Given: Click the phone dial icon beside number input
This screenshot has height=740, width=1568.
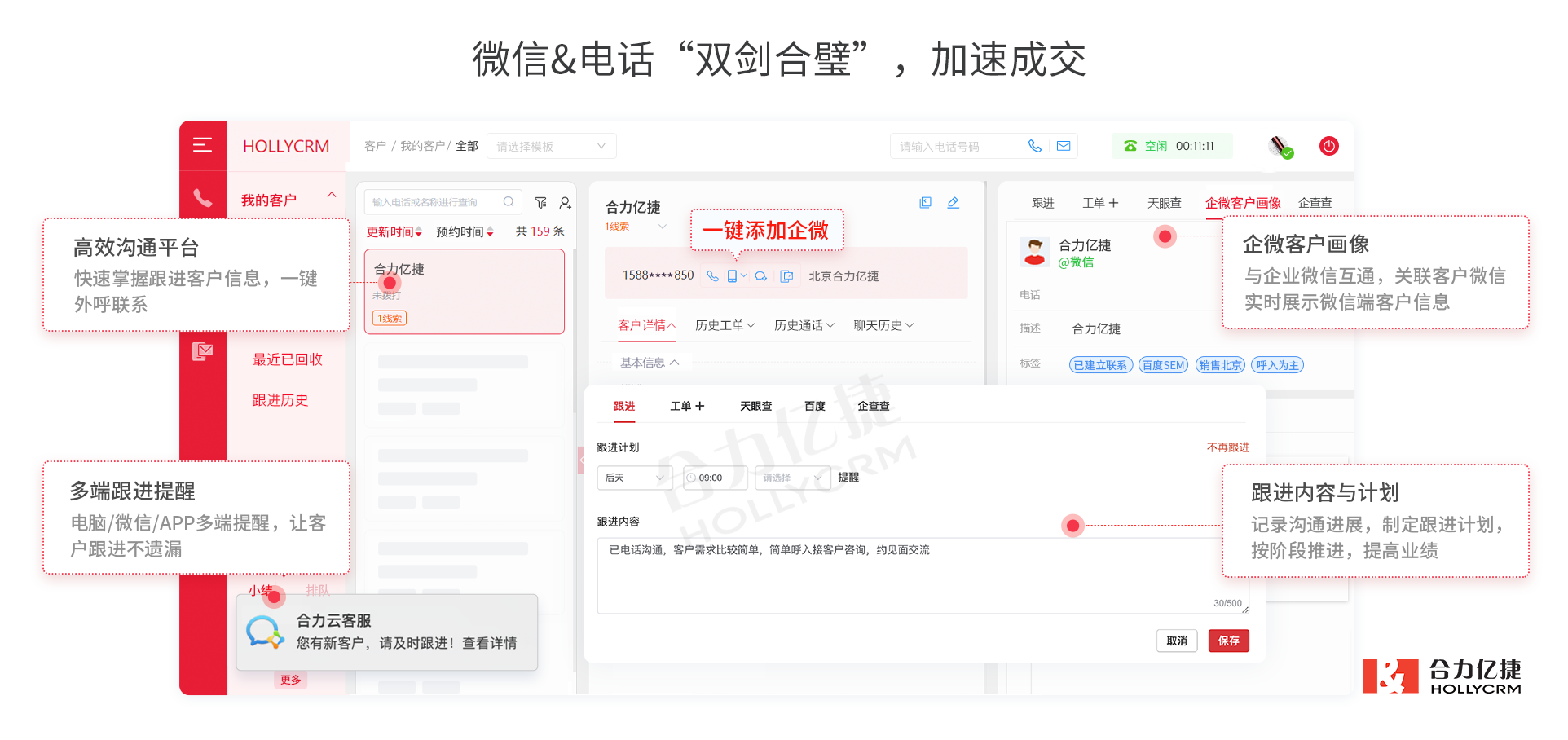Looking at the screenshot, I should [x=1034, y=146].
